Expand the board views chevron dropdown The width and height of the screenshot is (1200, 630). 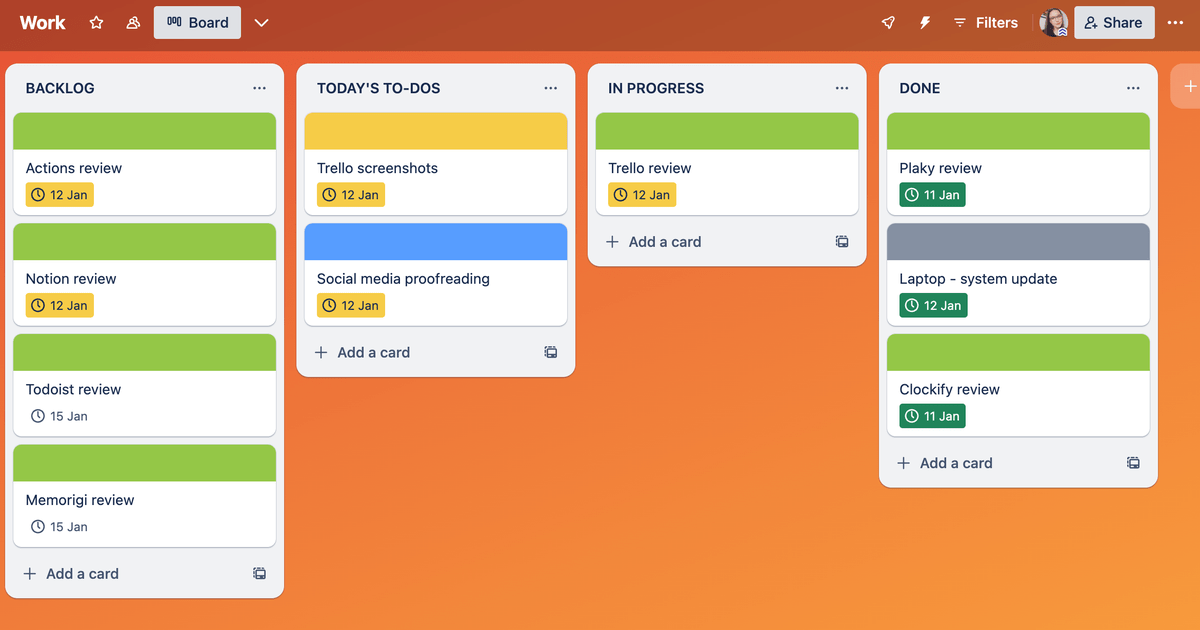(262, 23)
